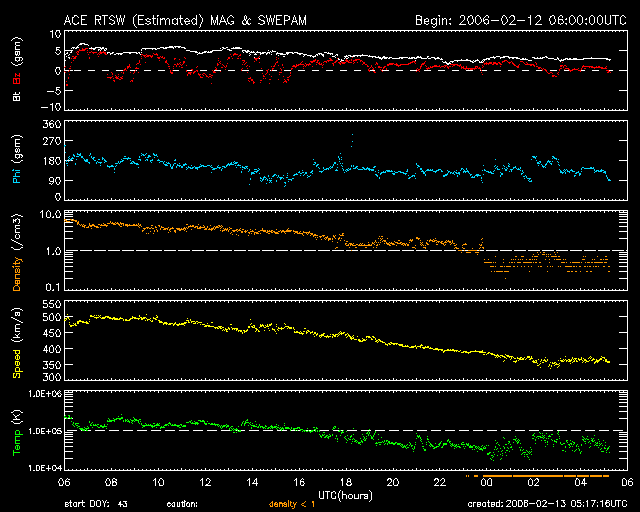640x512 pixels.
Task: Click the '14' hour tick label on the x-axis
Action: (x=252, y=482)
